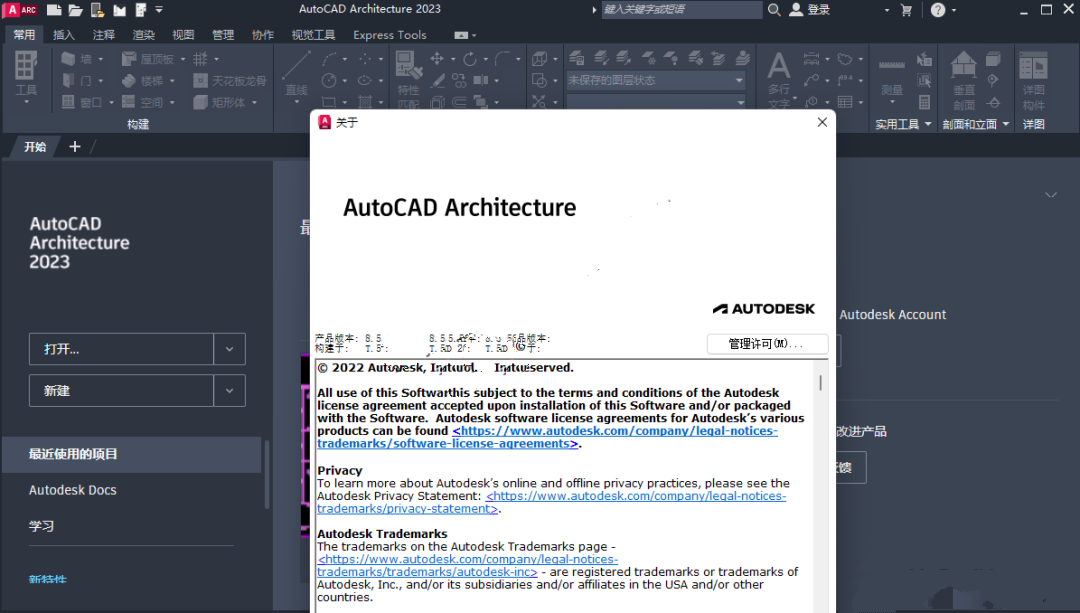
Task: Switch to the 渲染 ribbon tab
Action: click(143, 35)
